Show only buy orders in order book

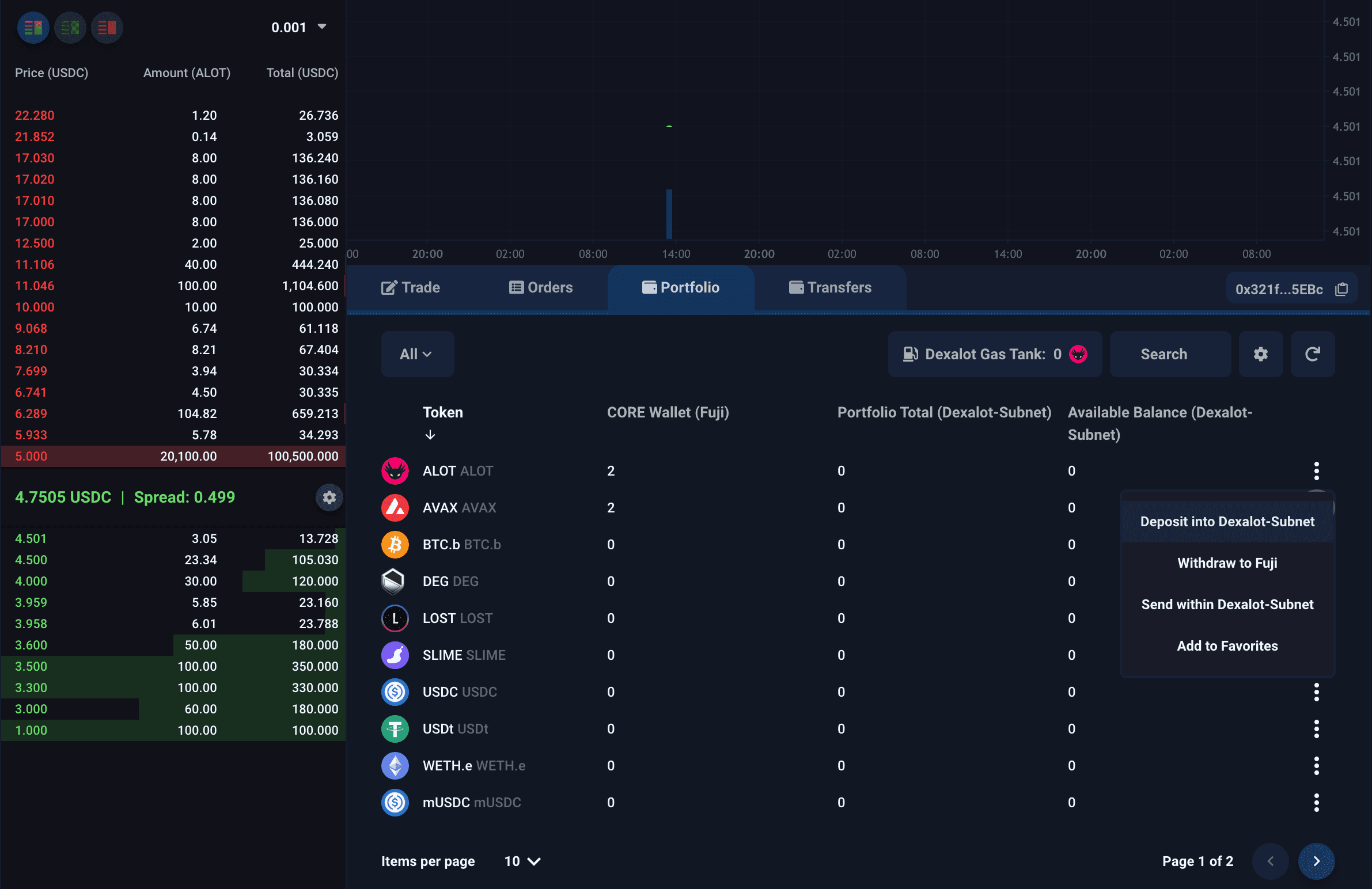tap(70, 27)
